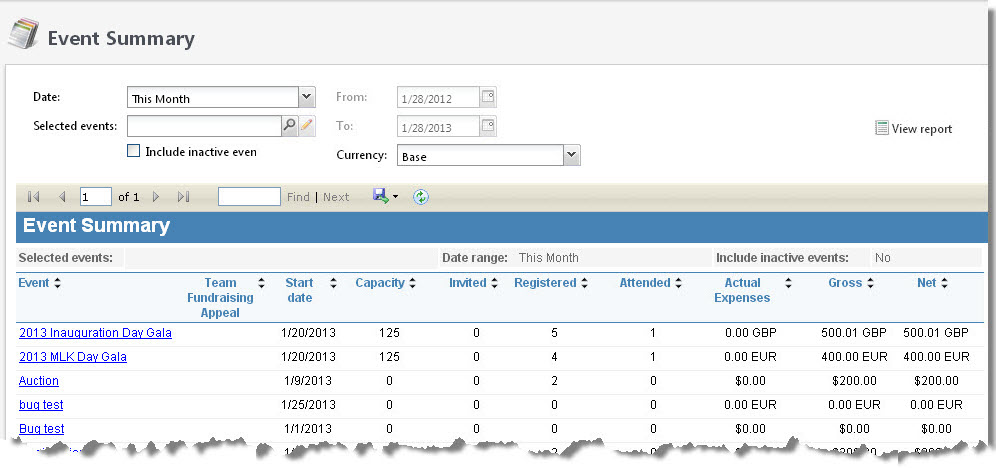
Task: Click Next in report toolbar
Action: pos(336,197)
